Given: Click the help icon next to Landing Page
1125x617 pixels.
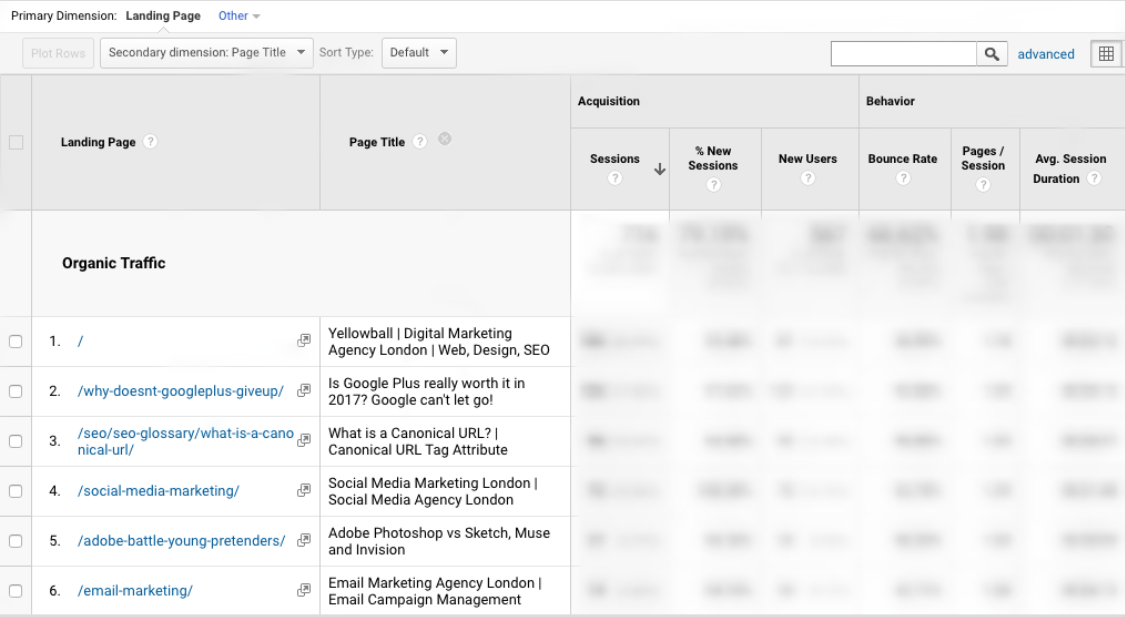Looking at the screenshot, I should 150,143.
